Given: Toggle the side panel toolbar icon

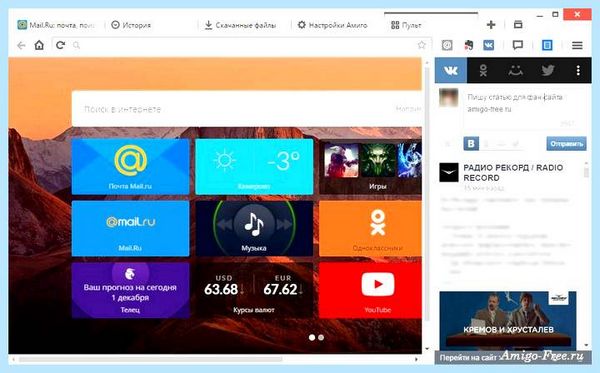Looking at the screenshot, I should click(548, 45).
